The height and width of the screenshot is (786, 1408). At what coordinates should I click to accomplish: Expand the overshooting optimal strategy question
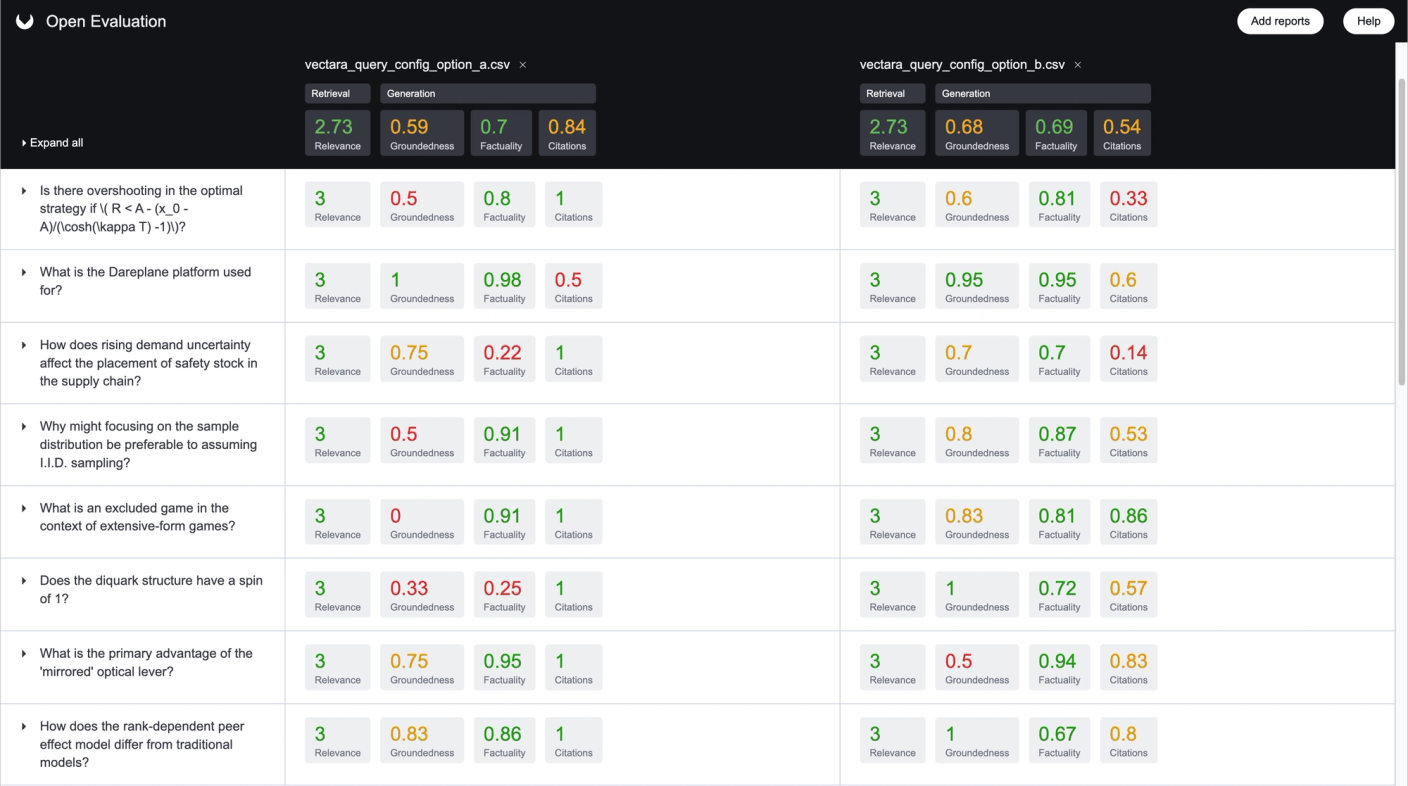24,191
